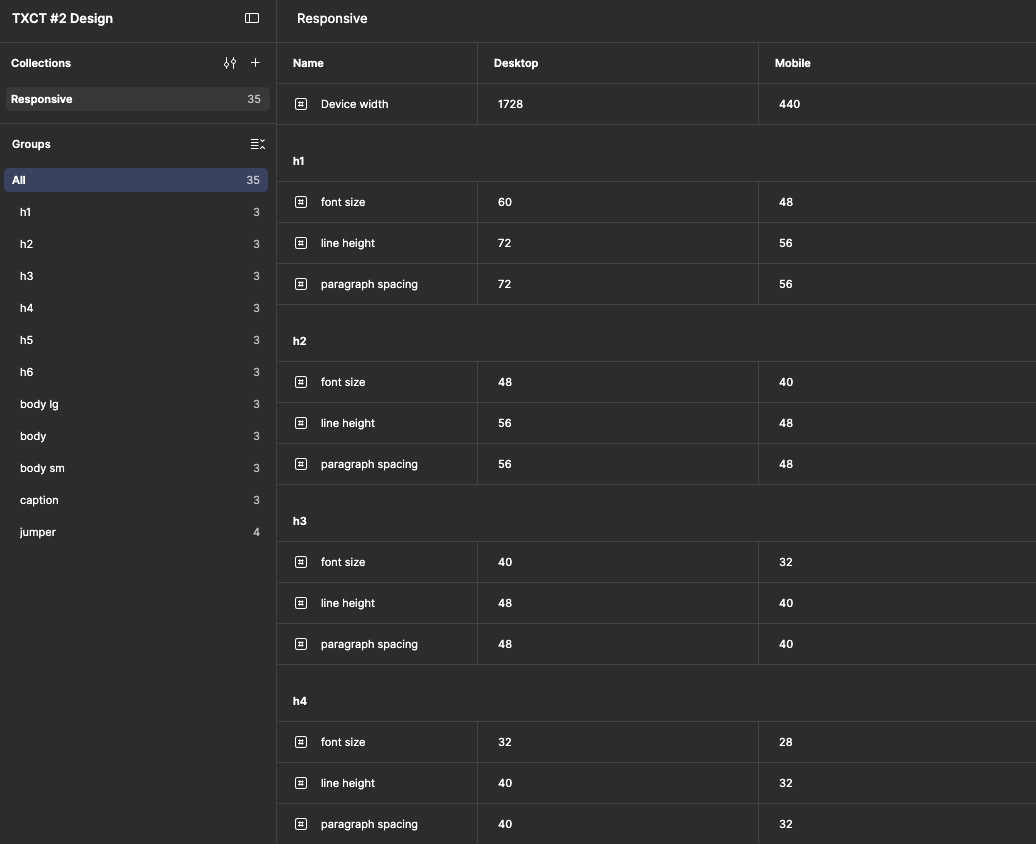Click number icon of h2 paragraph spacing
Viewport: 1036px width, 844px height.
pyautogui.click(x=301, y=464)
